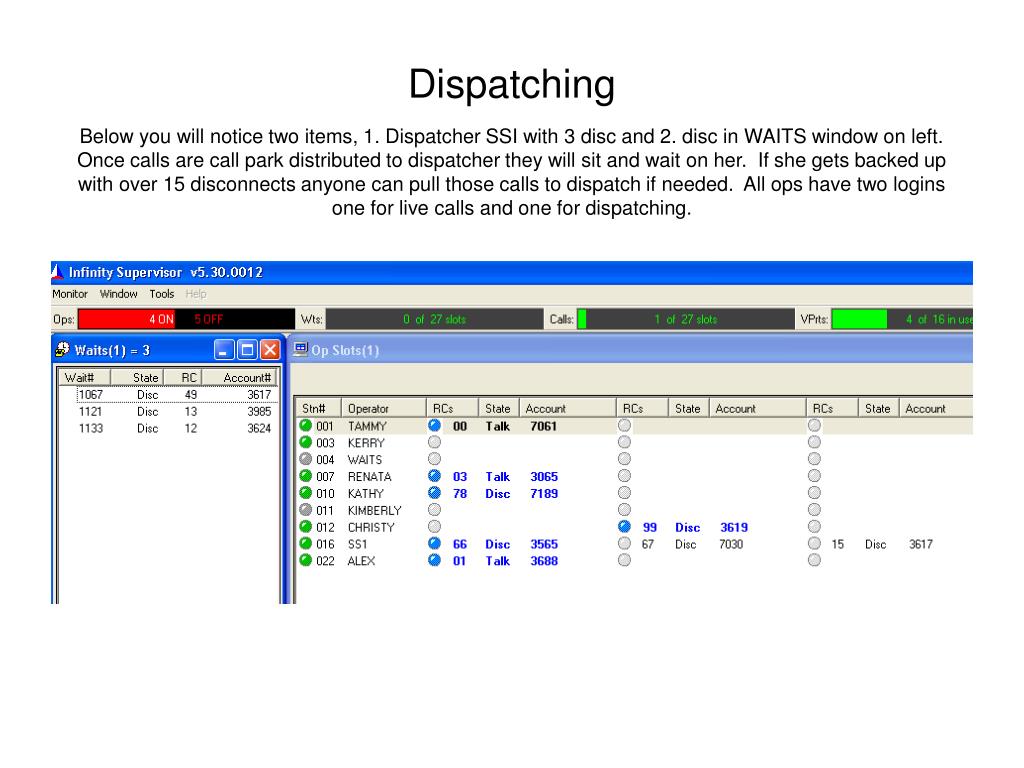Sort Waits list by State column header

136,377
